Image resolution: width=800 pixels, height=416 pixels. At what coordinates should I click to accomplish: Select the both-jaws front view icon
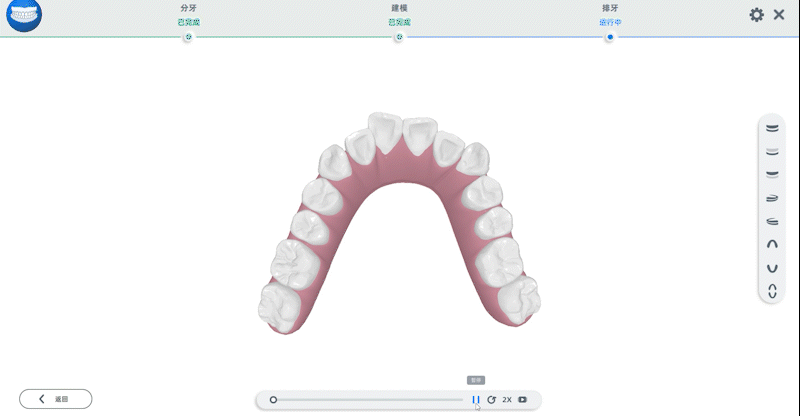tap(772, 129)
